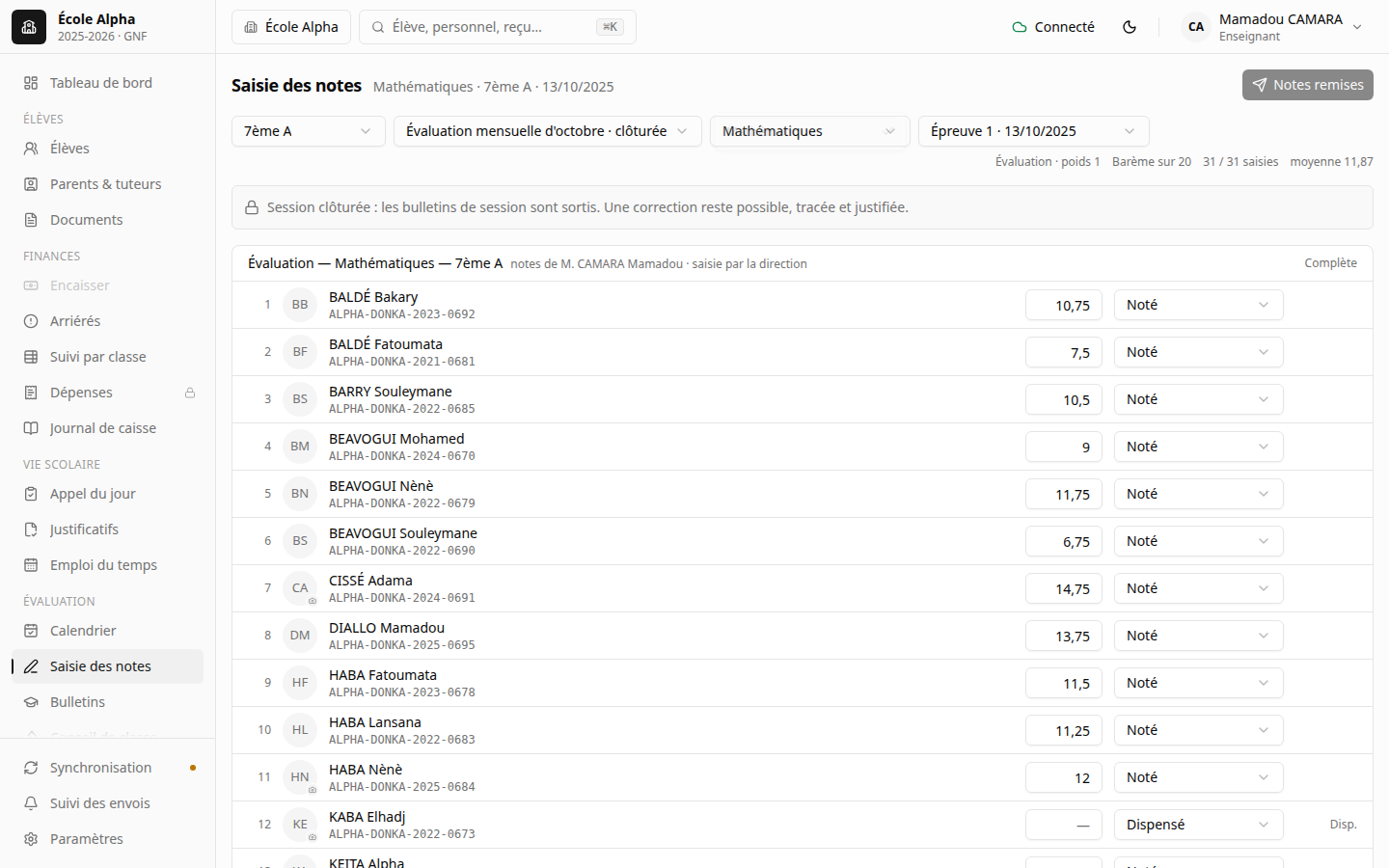The height and width of the screenshot is (868, 1389).
Task: Click the Paramètres gear icon
Action: coord(31,839)
